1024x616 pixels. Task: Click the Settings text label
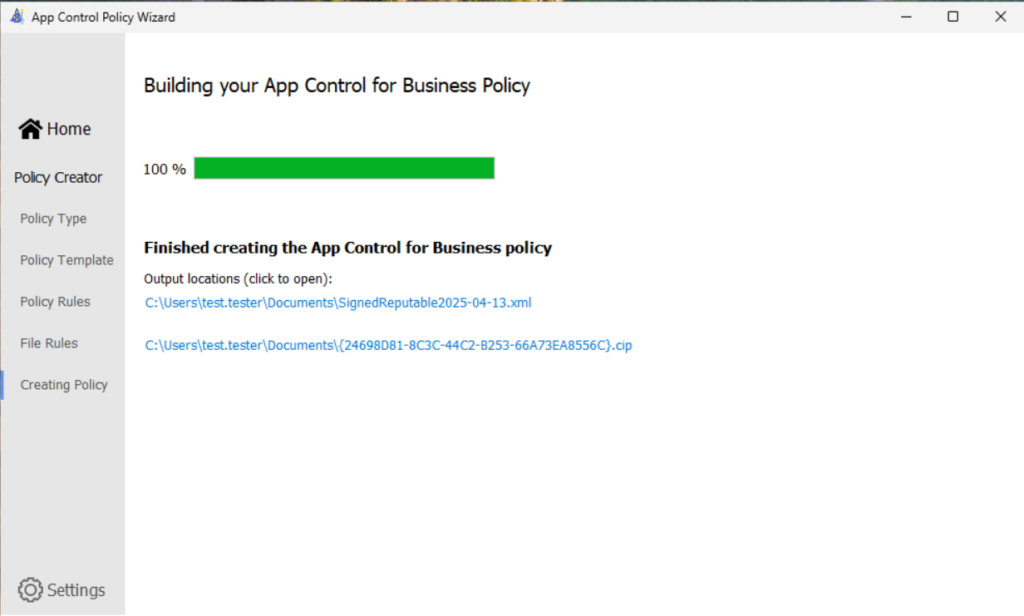[x=76, y=590]
